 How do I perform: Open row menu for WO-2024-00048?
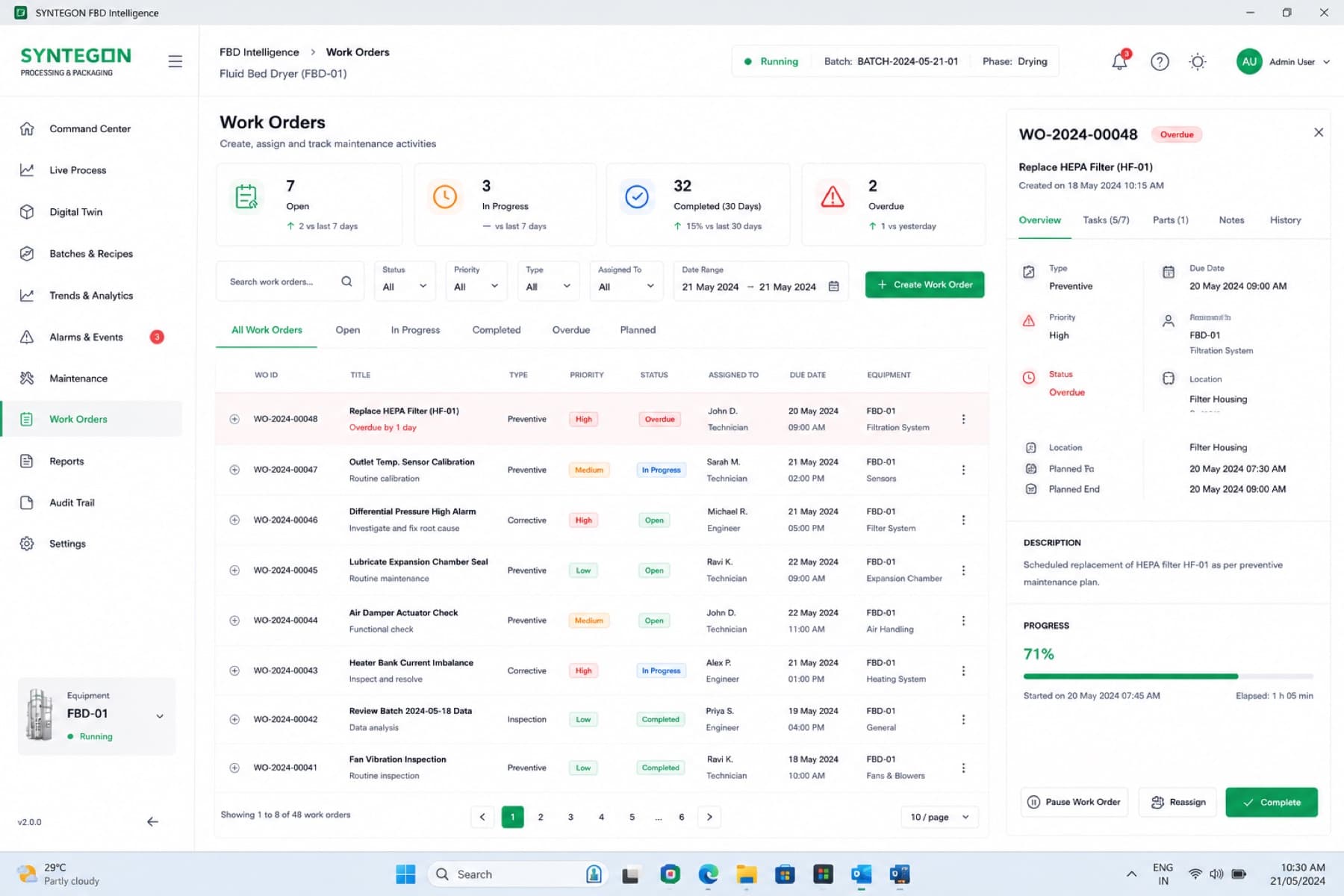963,419
